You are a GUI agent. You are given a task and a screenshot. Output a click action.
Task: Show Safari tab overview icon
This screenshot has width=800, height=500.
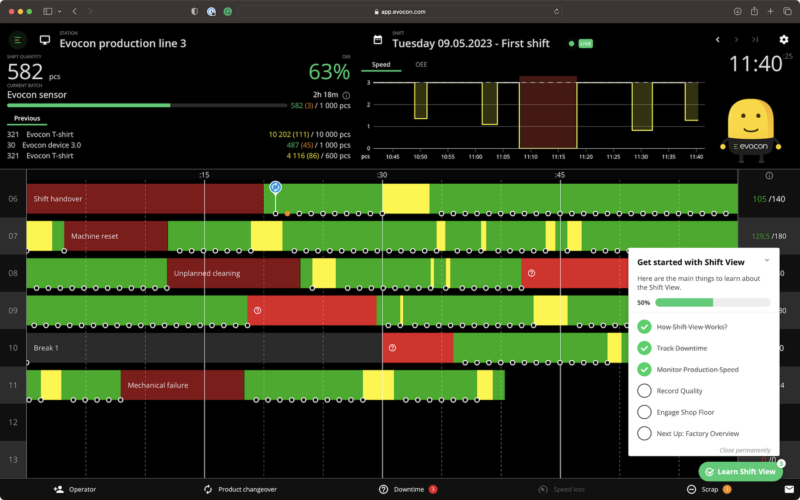[787, 11]
